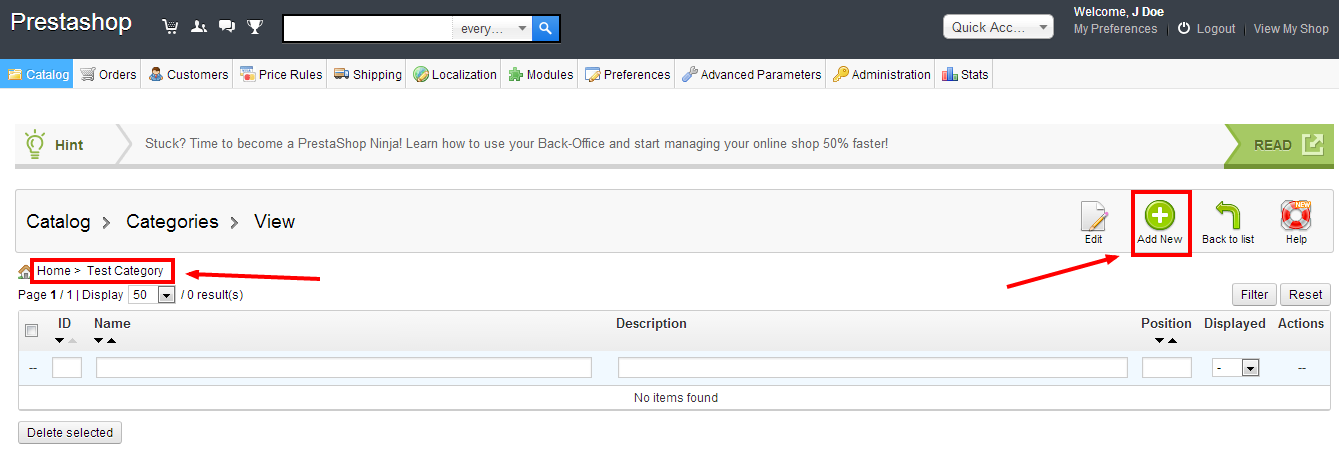Click the Hint lightbulb icon

click(x=35, y=145)
